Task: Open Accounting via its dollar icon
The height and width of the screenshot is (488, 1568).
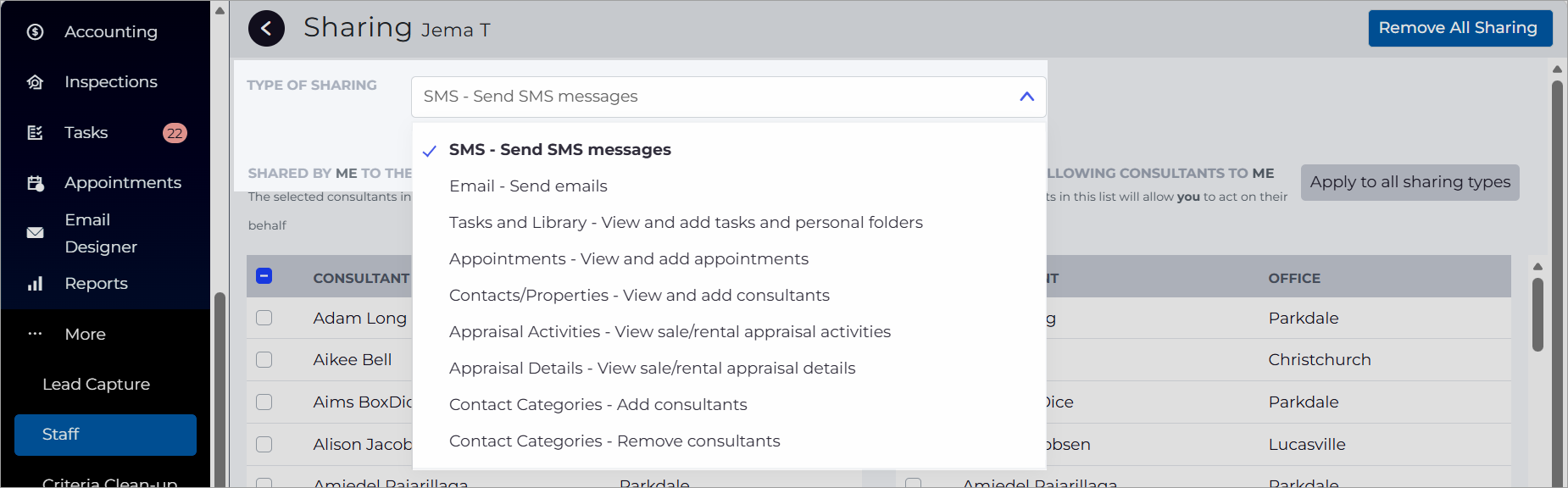Action: coord(35,32)
